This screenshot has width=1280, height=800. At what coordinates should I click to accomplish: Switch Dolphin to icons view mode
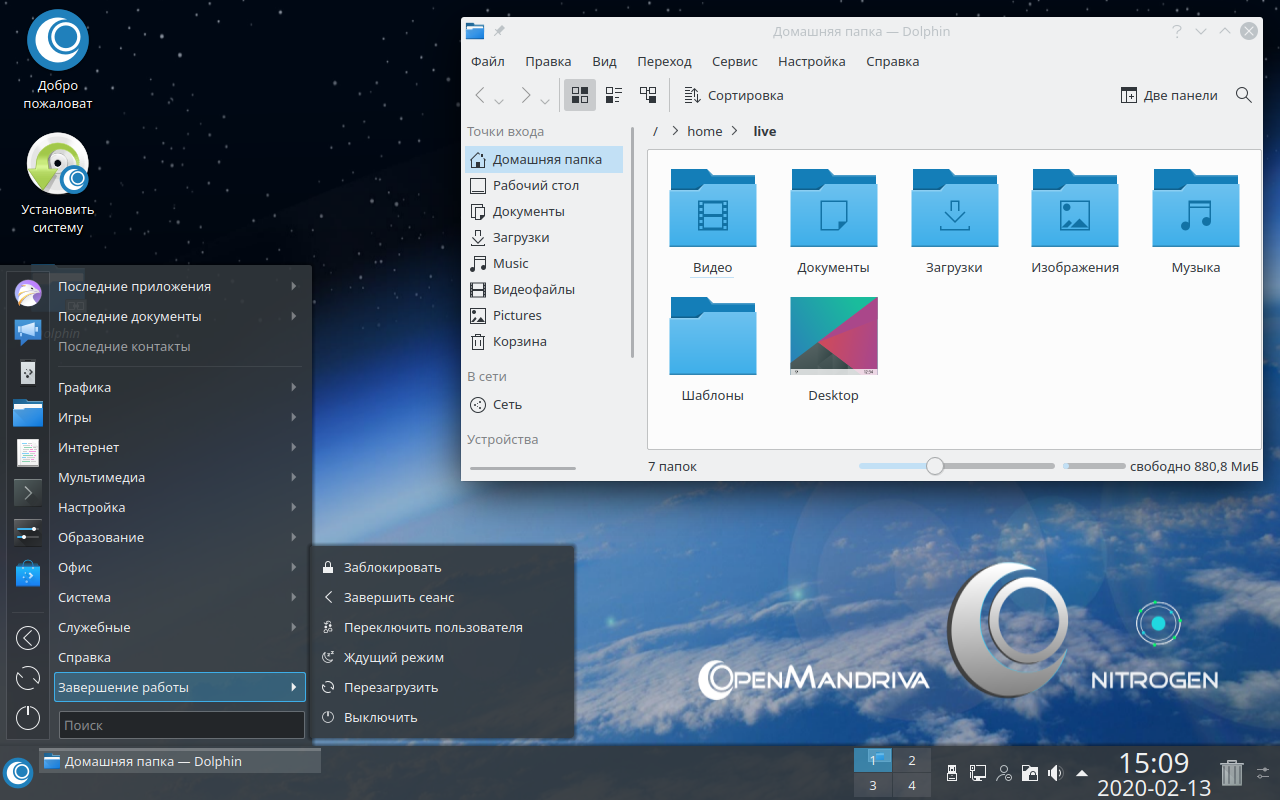coord(580,95)
